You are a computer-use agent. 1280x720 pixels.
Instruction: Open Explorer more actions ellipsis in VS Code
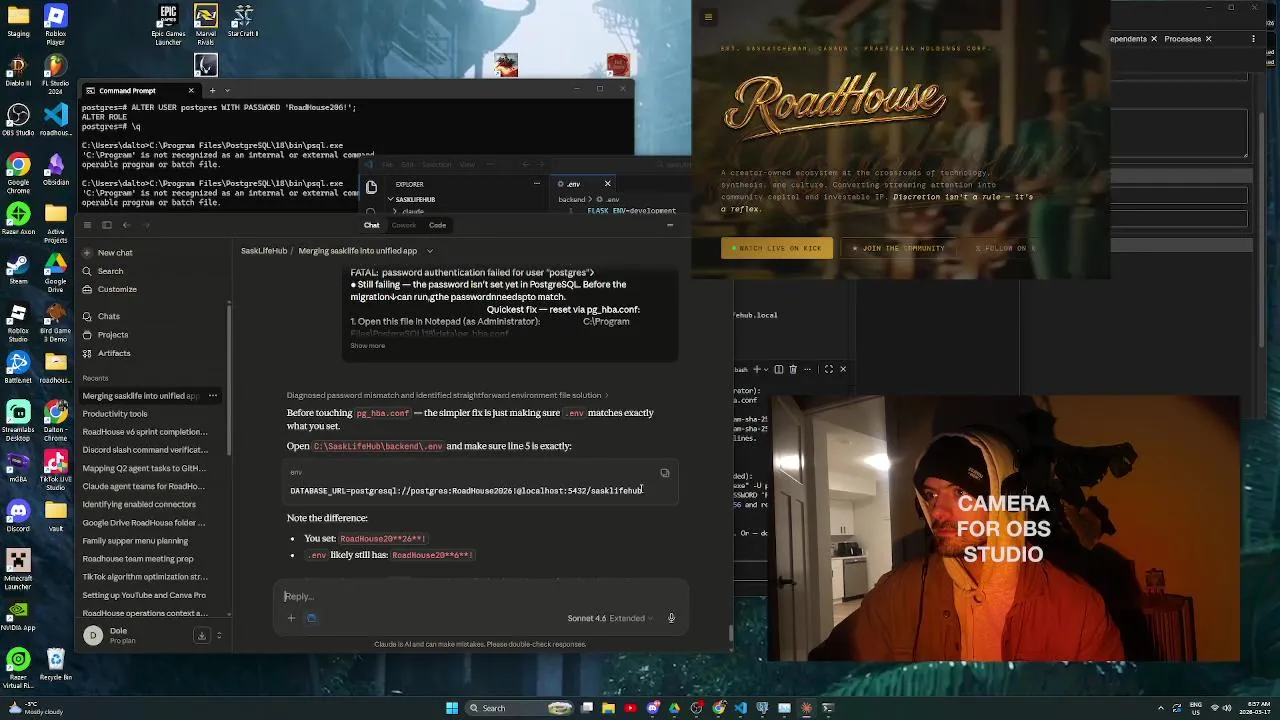pos(536,184)
